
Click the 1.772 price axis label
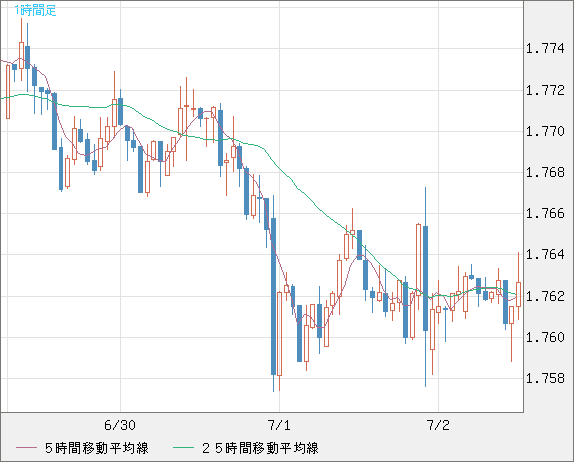pos(545,90)
